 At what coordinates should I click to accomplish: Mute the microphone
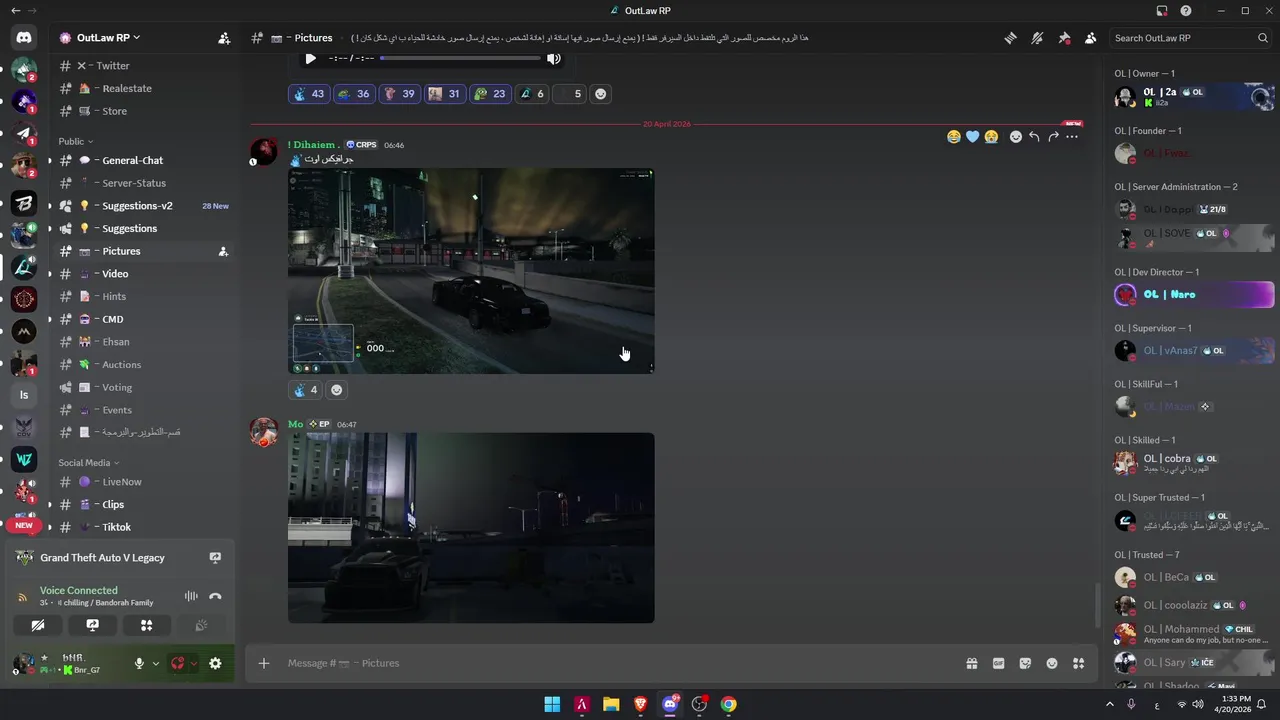click(x=139, y=663)
